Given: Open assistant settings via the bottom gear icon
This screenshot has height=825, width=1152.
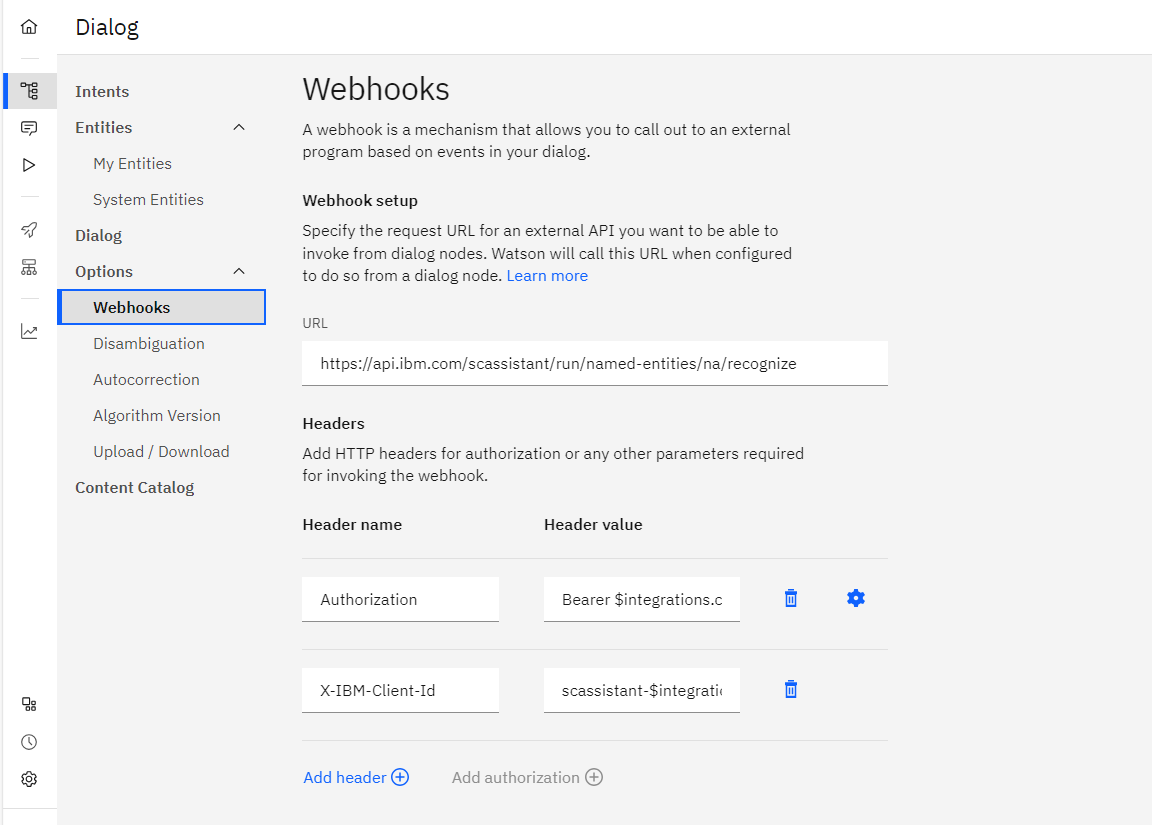Looking at the screenshot, I should click(x=29, y=779).
